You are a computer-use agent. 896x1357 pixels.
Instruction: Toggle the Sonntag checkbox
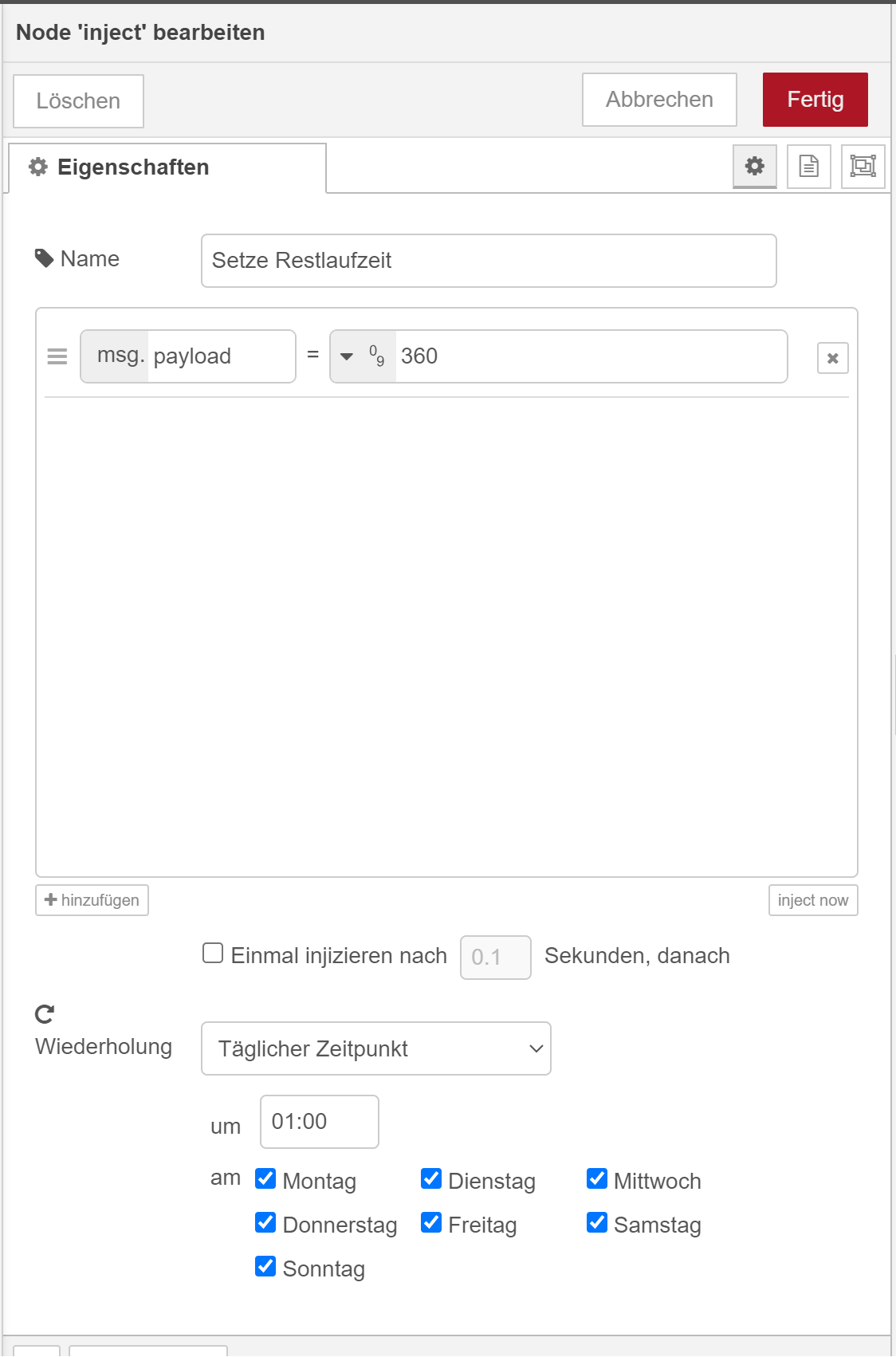coord(265,1266)
